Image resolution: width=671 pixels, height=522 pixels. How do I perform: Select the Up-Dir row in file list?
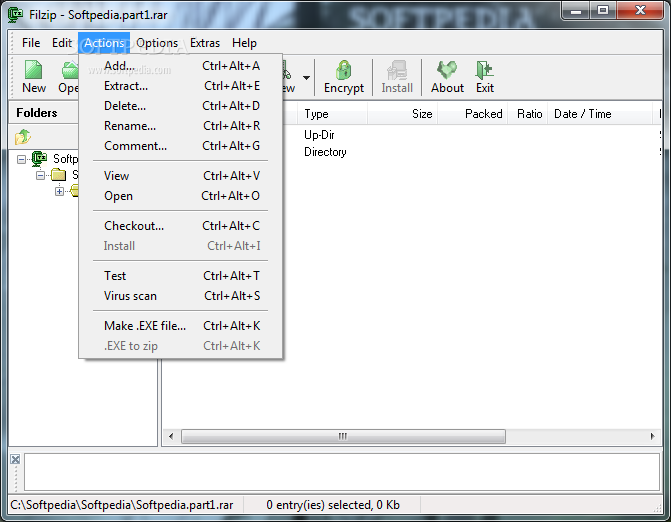point(473,135)
